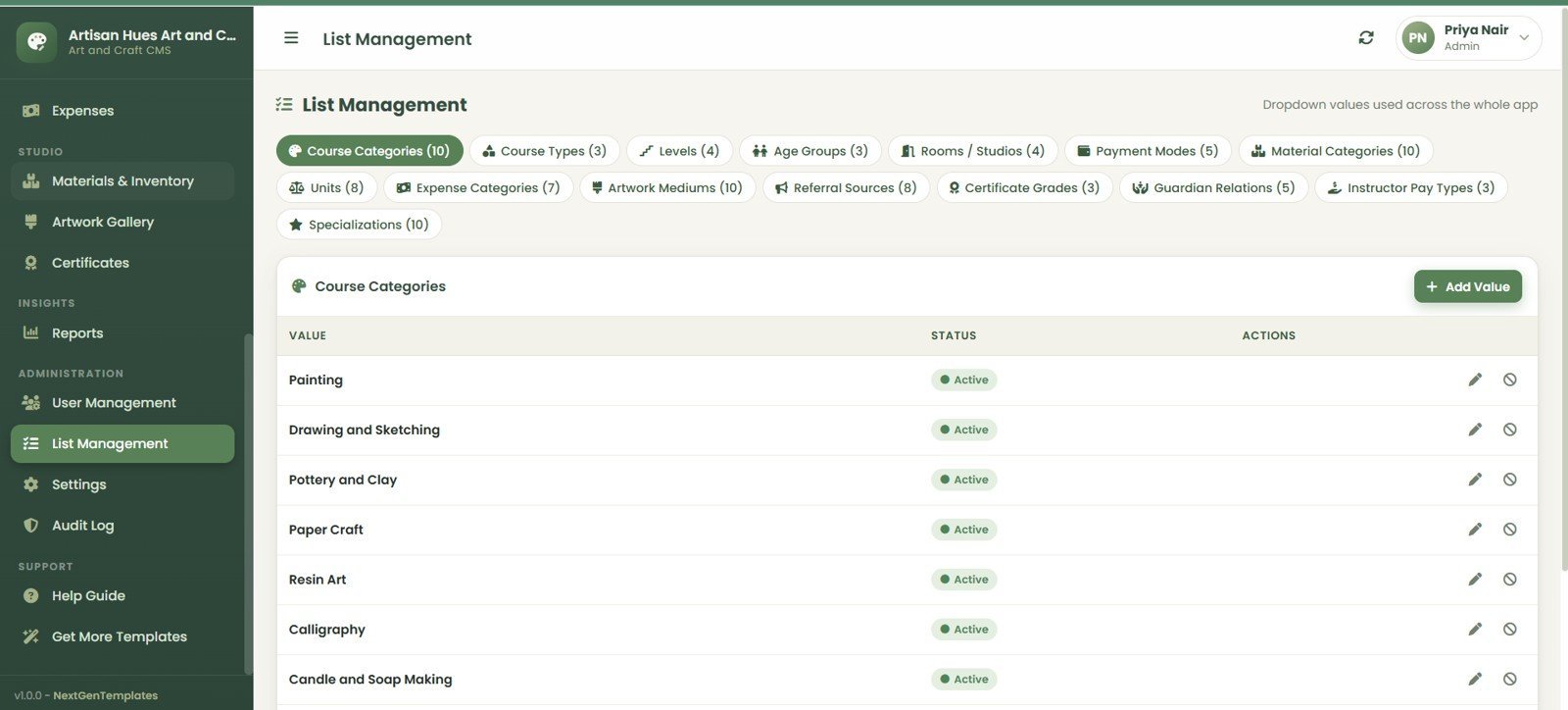Deactivate the Resin Art value

(x=1510, y=580)
